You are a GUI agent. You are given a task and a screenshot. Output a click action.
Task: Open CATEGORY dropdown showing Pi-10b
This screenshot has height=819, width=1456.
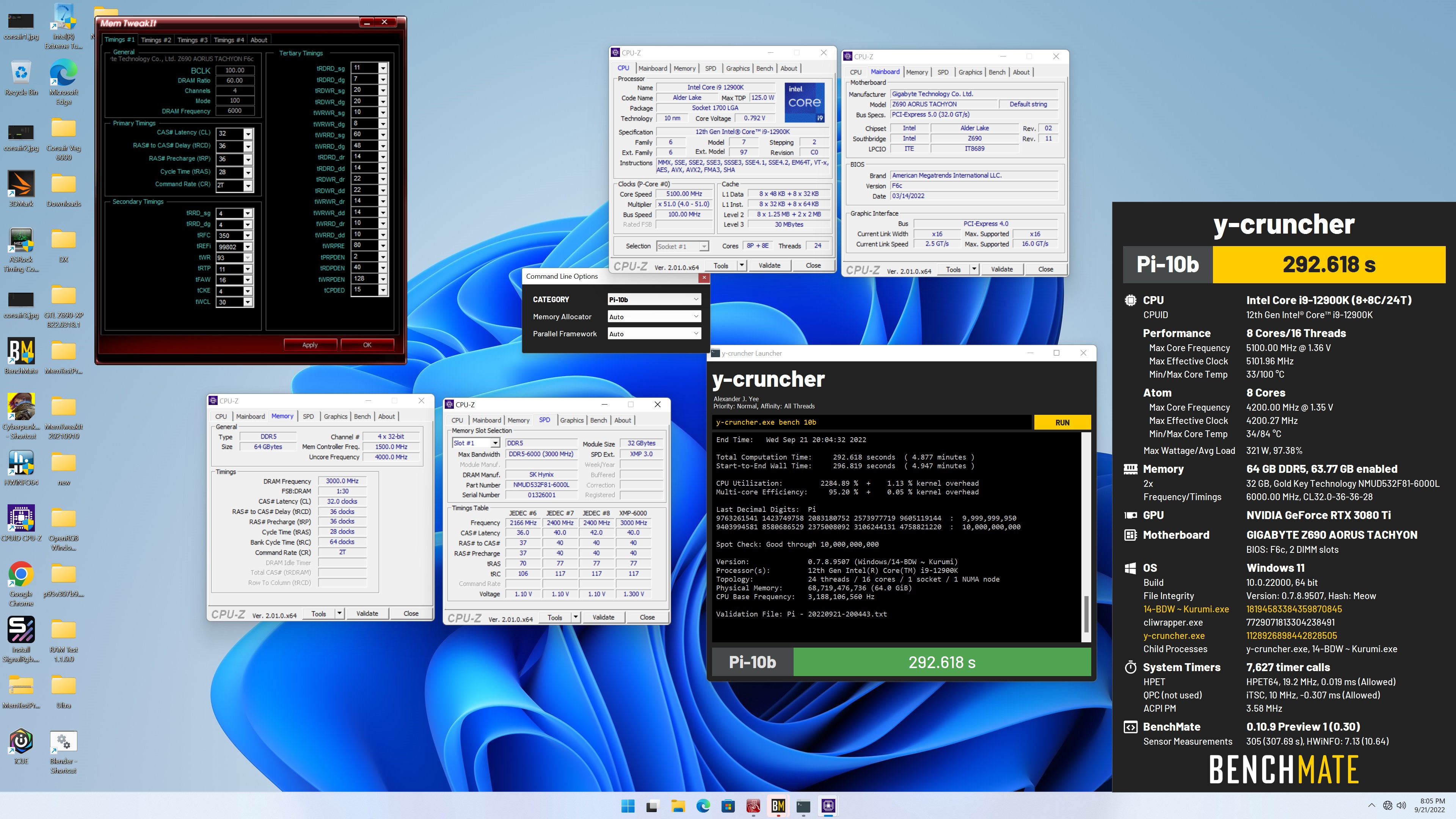point(654,300)
